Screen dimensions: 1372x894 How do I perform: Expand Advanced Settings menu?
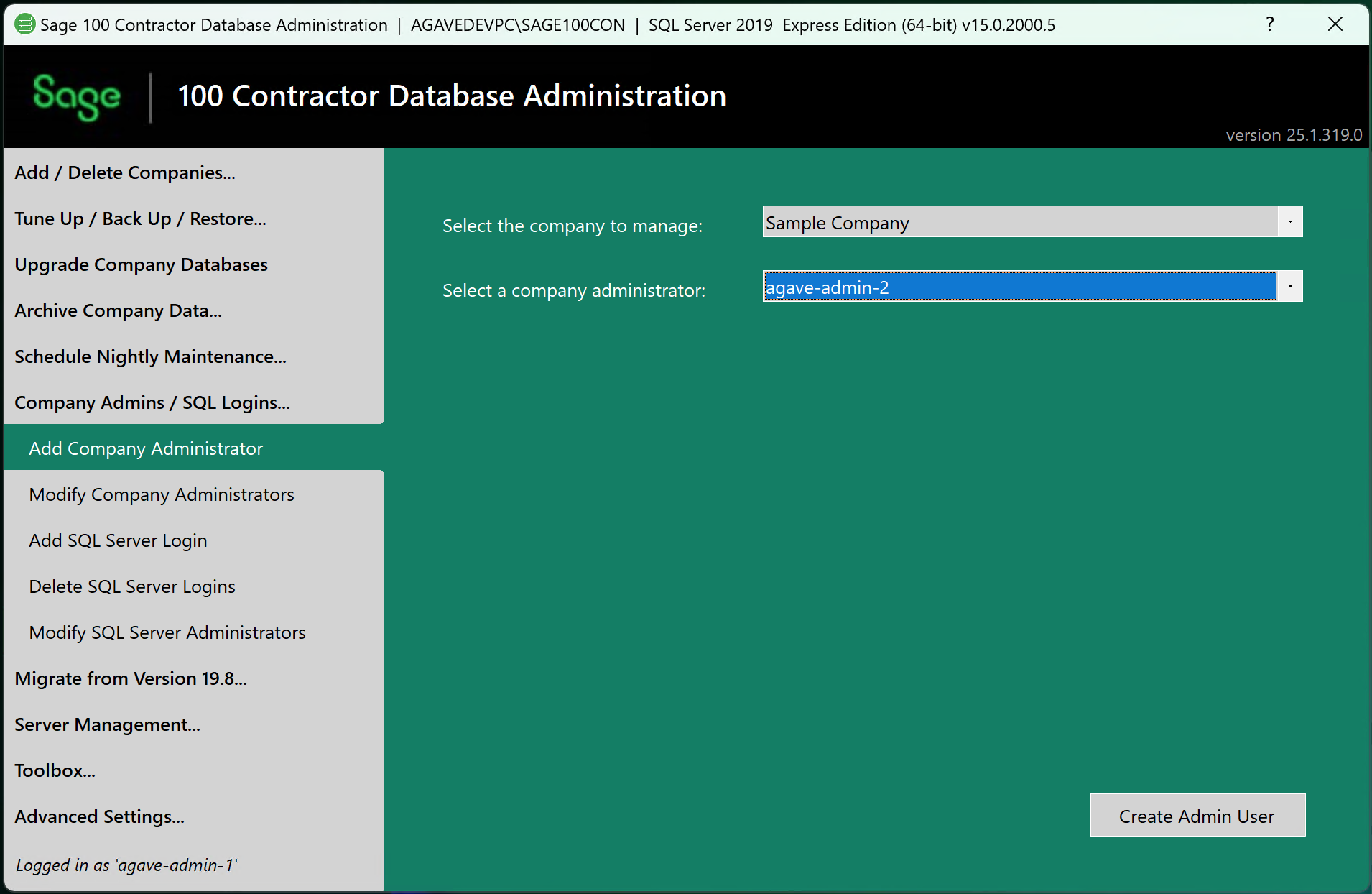point(100,817)
